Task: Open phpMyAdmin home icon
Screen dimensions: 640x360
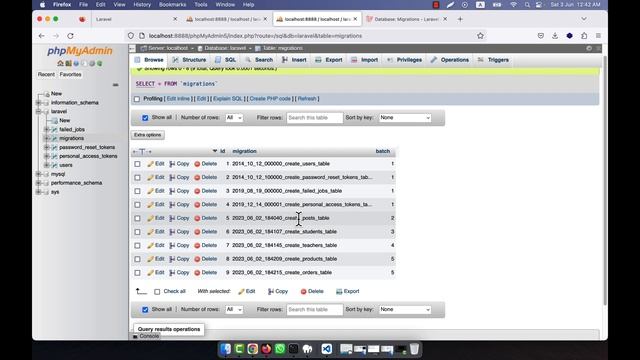Action: (x=60, y=63)
